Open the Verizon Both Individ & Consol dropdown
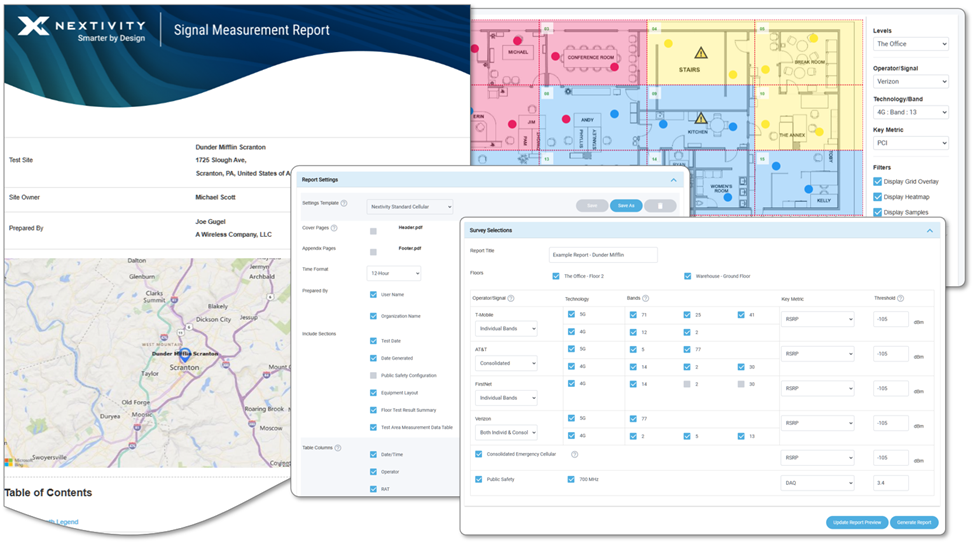The image size is (975, 544). (506, 432)
